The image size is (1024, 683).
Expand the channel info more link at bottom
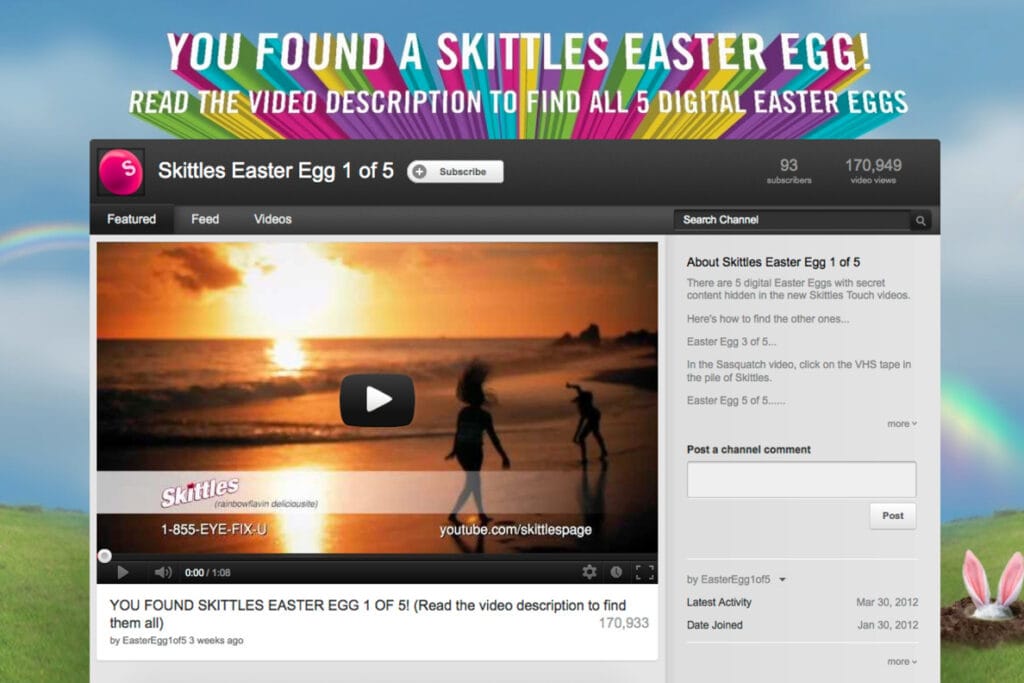[x=902, y=661]
